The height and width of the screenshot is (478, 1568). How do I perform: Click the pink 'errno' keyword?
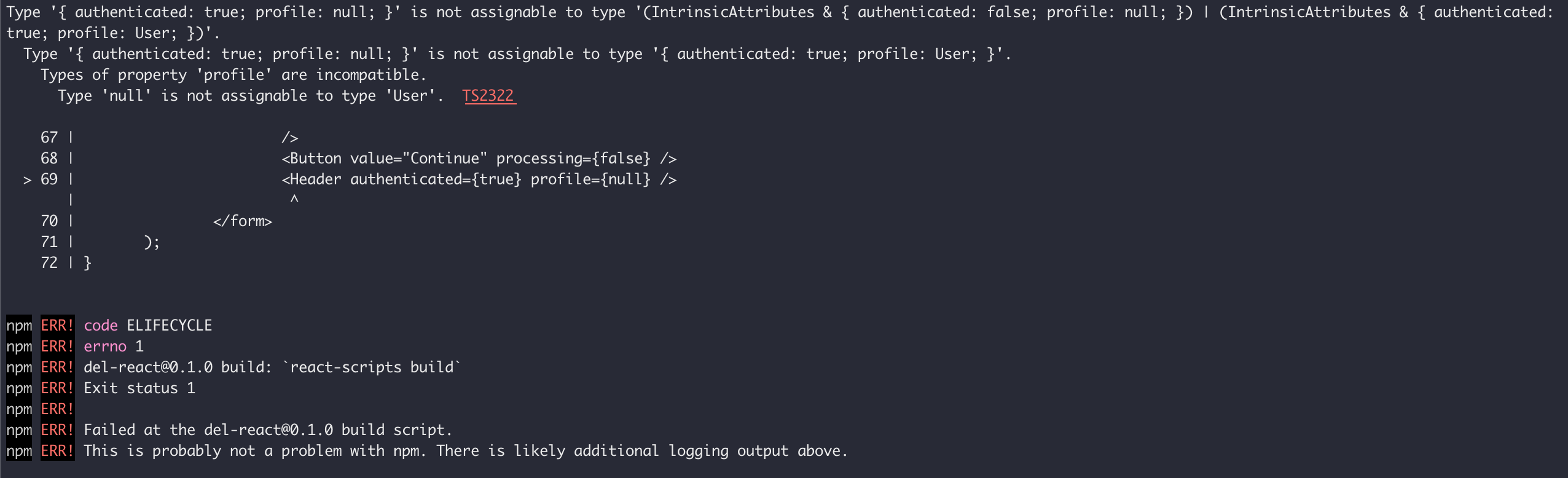[x=105, y=347]
